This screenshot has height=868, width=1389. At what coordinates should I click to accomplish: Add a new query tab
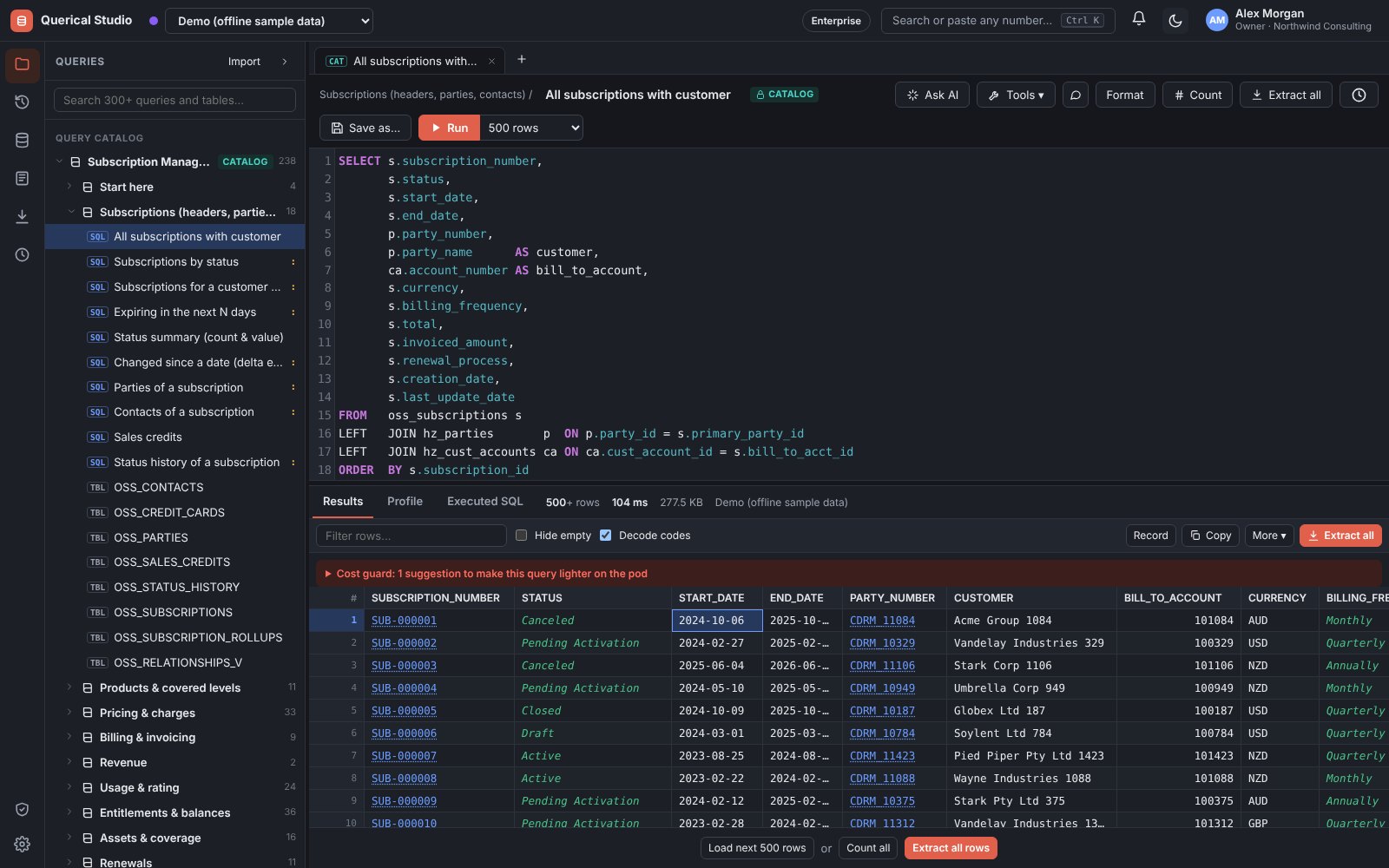522,59
